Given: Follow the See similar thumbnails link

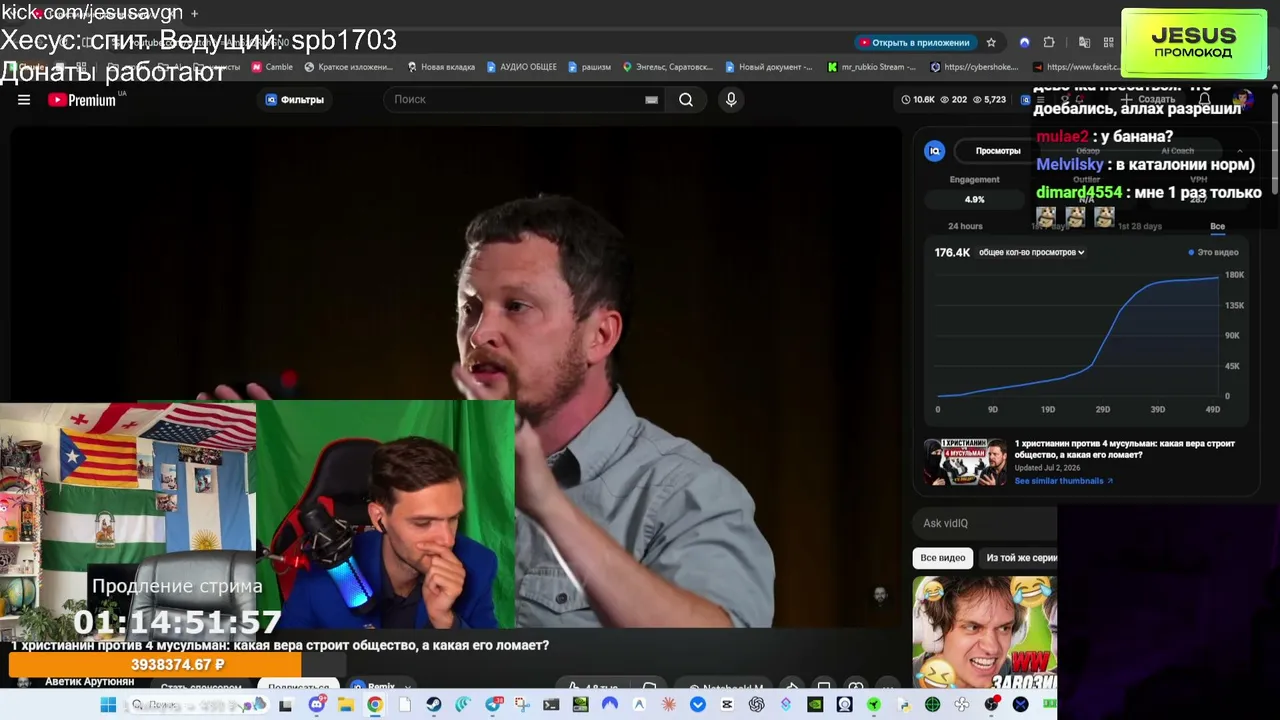Looking at the screenshot, I should pyautogui.click(x=1063, y=481).
